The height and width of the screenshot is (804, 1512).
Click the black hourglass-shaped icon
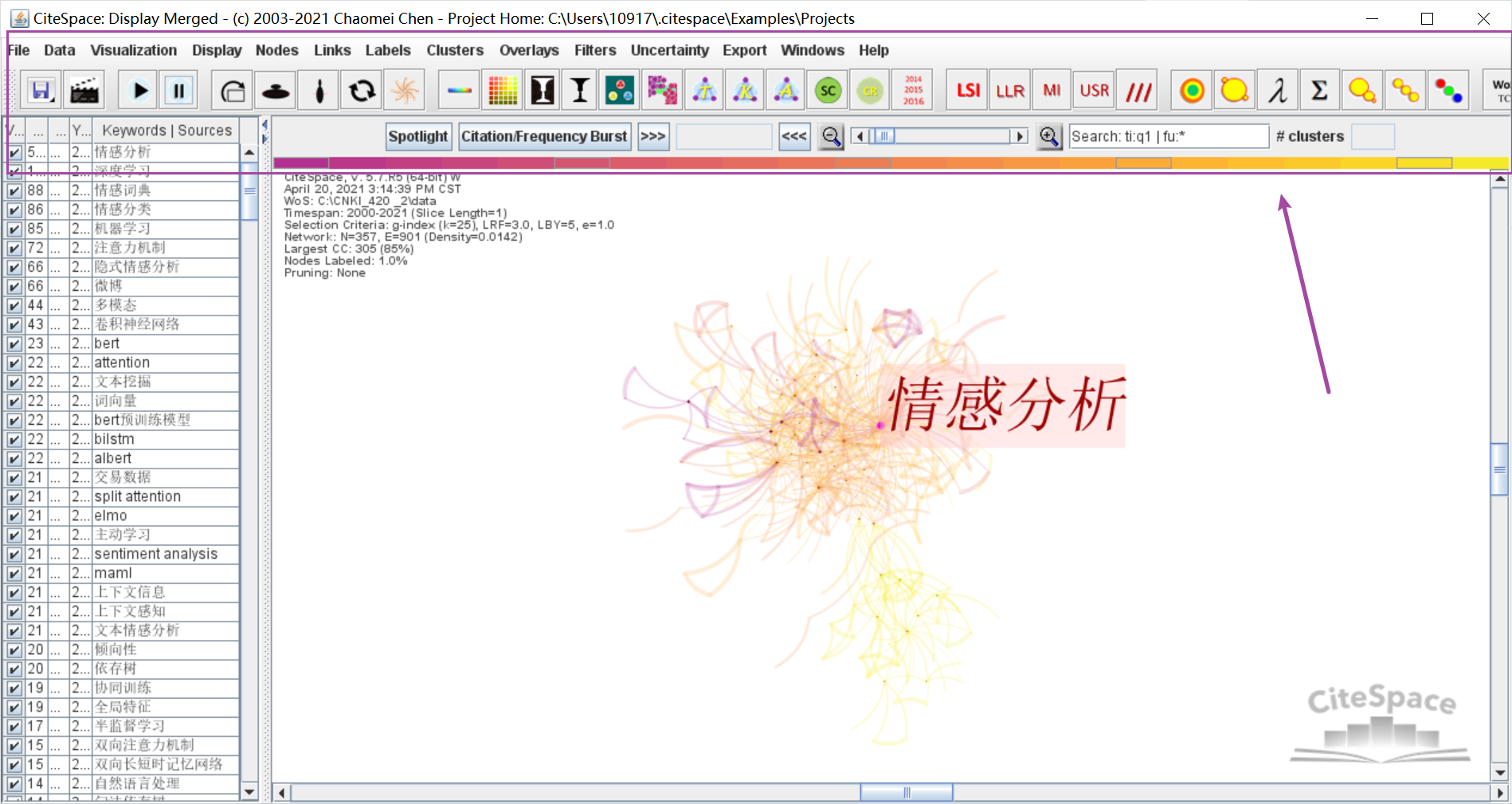pos(543,91)
